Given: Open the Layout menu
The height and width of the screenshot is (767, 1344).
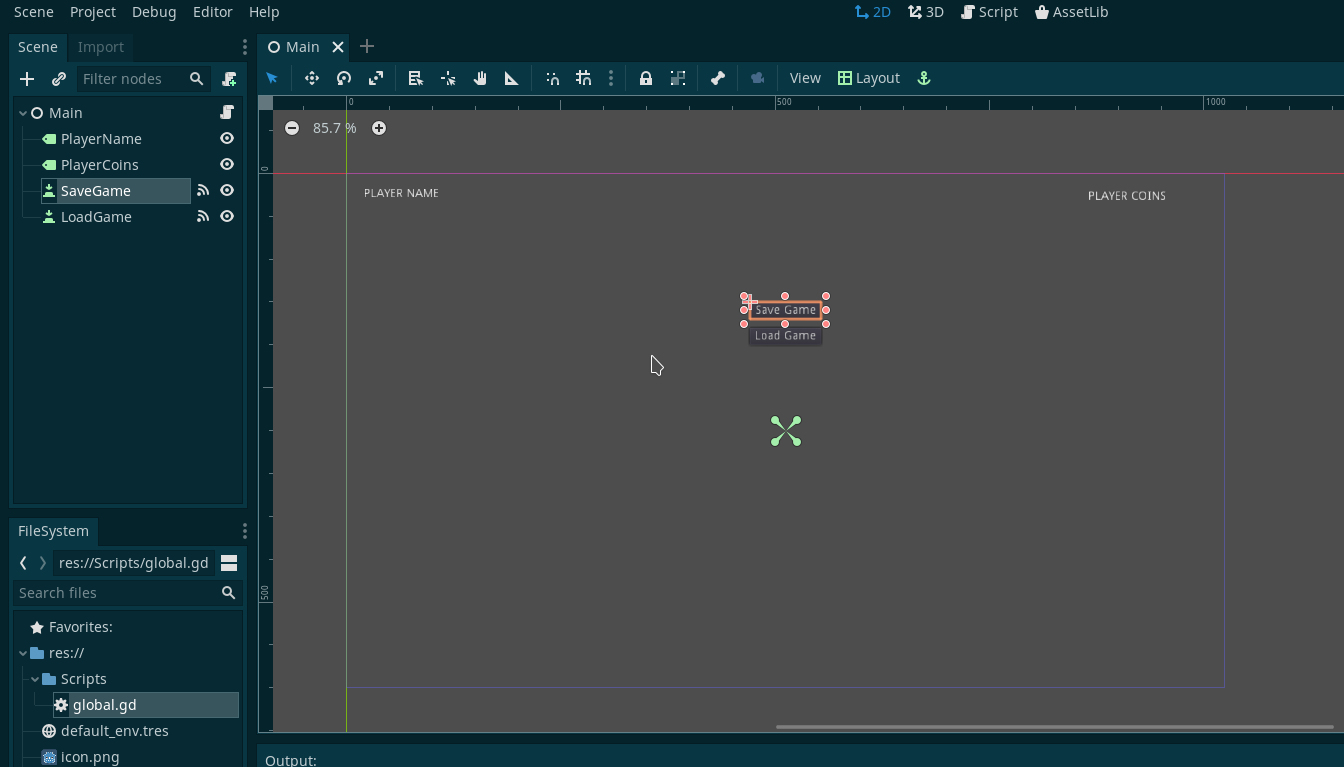Looking at the screenshot, I should [x=868, y=78].
